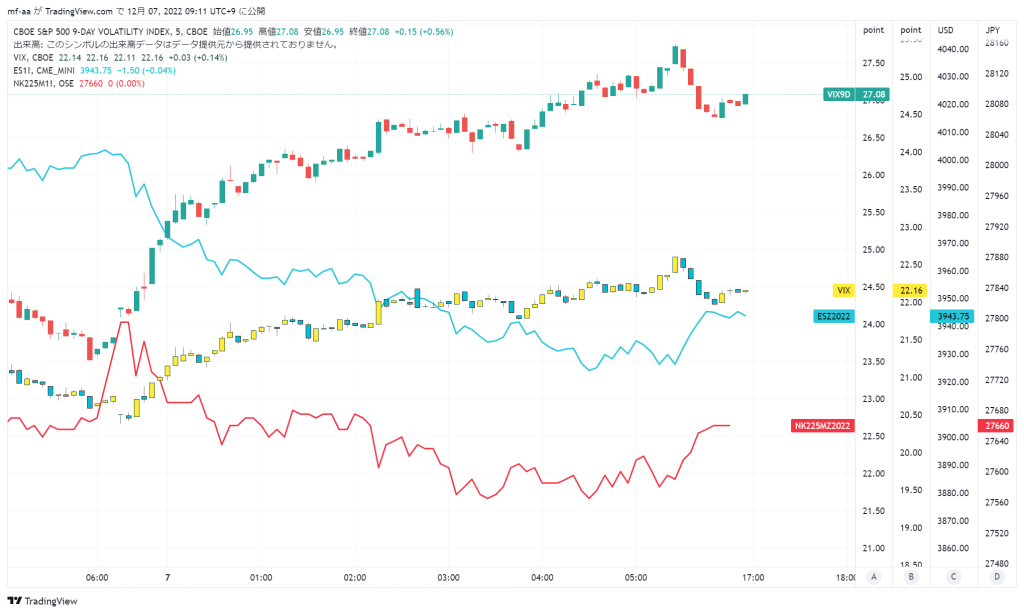This screenshot has width=1024, height=614.
Task: Click the green 27.08 price tag
Action: pyautogui.click(x=873, y=95)
